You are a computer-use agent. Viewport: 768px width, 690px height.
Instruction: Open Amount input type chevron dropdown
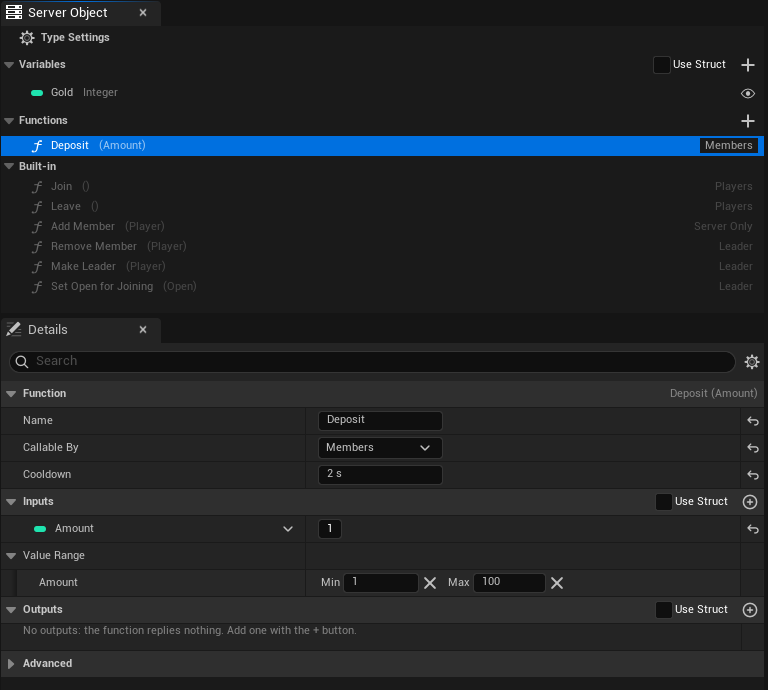coord(288,529)
